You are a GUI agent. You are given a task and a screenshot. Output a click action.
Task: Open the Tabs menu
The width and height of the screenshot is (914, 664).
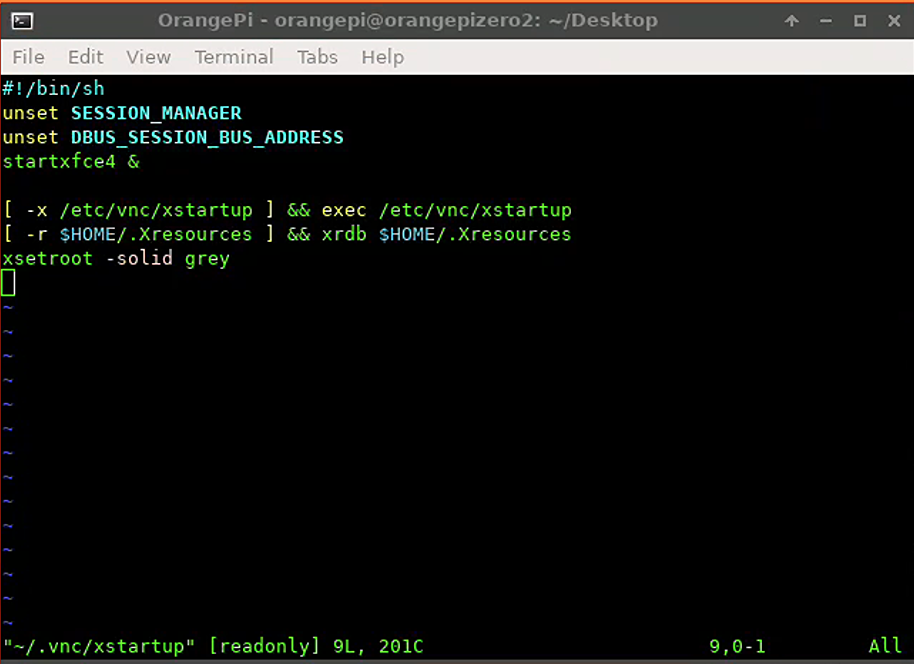(317, 57)
